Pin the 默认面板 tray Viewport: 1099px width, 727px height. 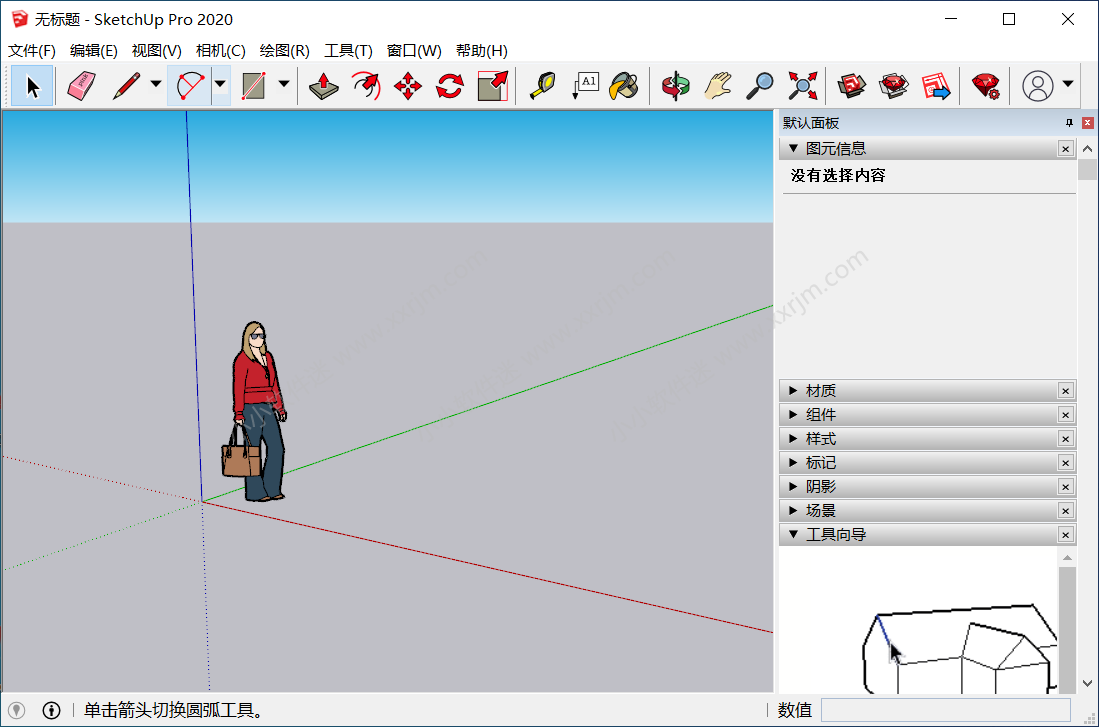[x=1069, y=123]
